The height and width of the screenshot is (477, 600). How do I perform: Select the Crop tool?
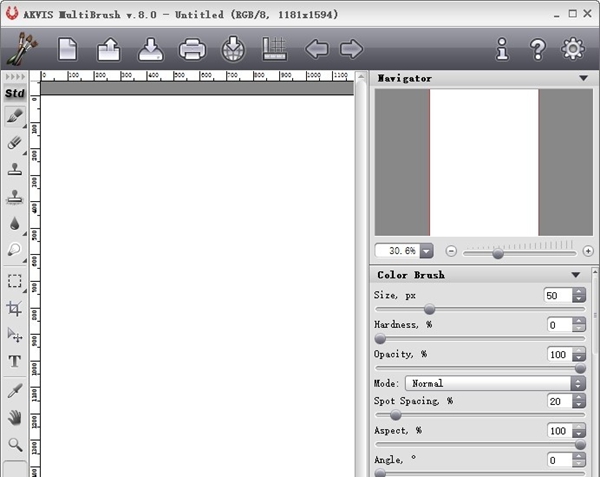(15, 308)
